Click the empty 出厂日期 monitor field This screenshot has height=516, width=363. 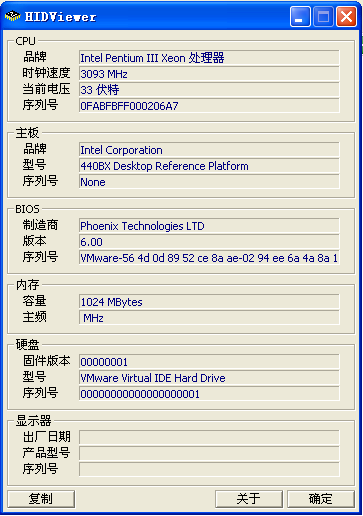point(209,437)
